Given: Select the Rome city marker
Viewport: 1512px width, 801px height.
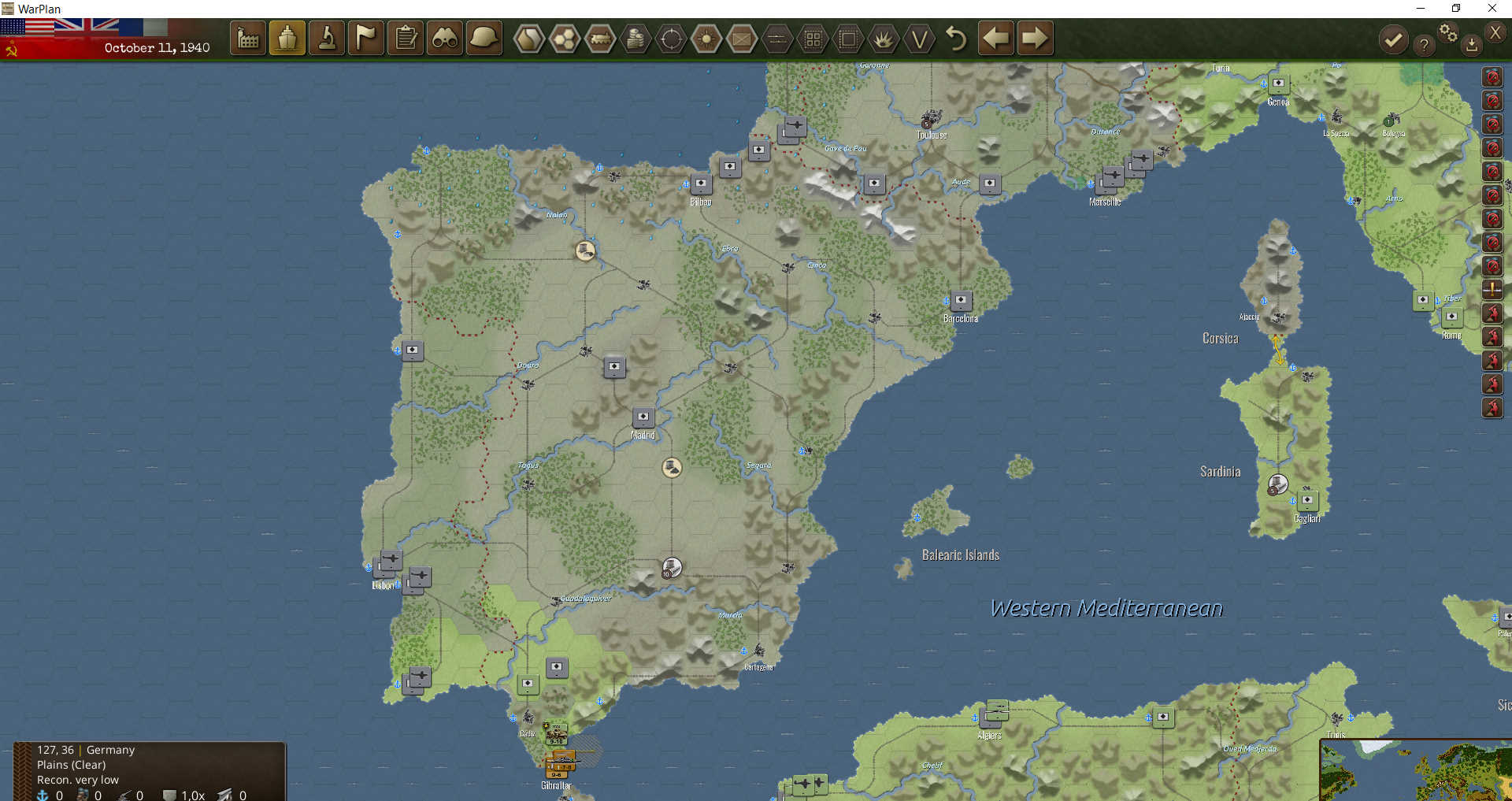Looking at the screenshot, I should coord(1451,317).
